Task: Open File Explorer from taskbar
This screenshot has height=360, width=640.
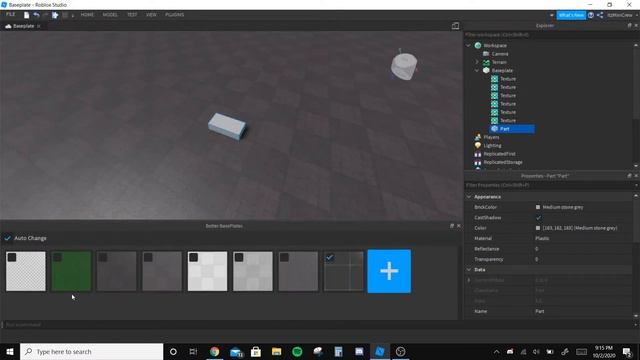Action: [x=276, y=351]
